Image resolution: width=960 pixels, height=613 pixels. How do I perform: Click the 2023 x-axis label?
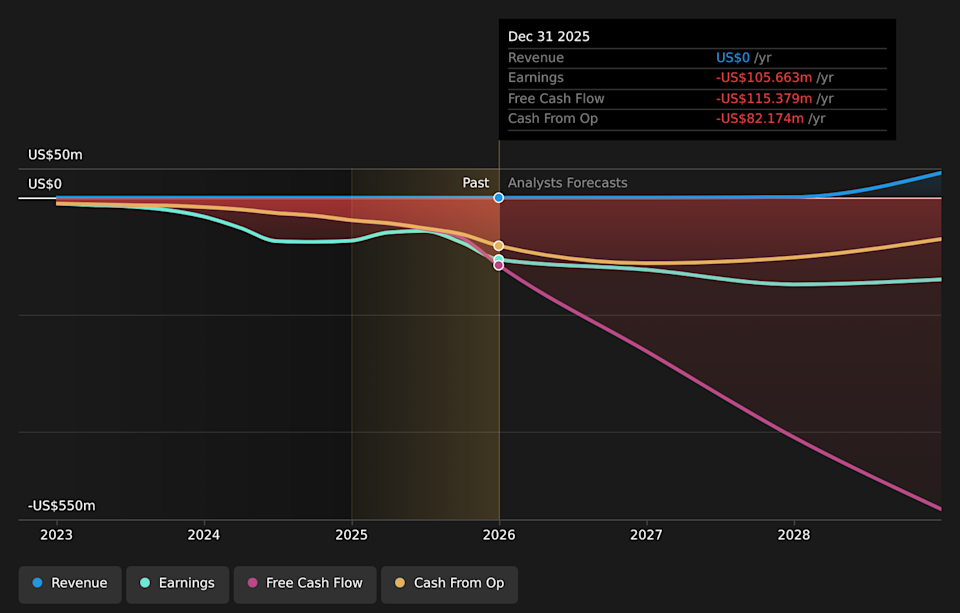[56, 535]
